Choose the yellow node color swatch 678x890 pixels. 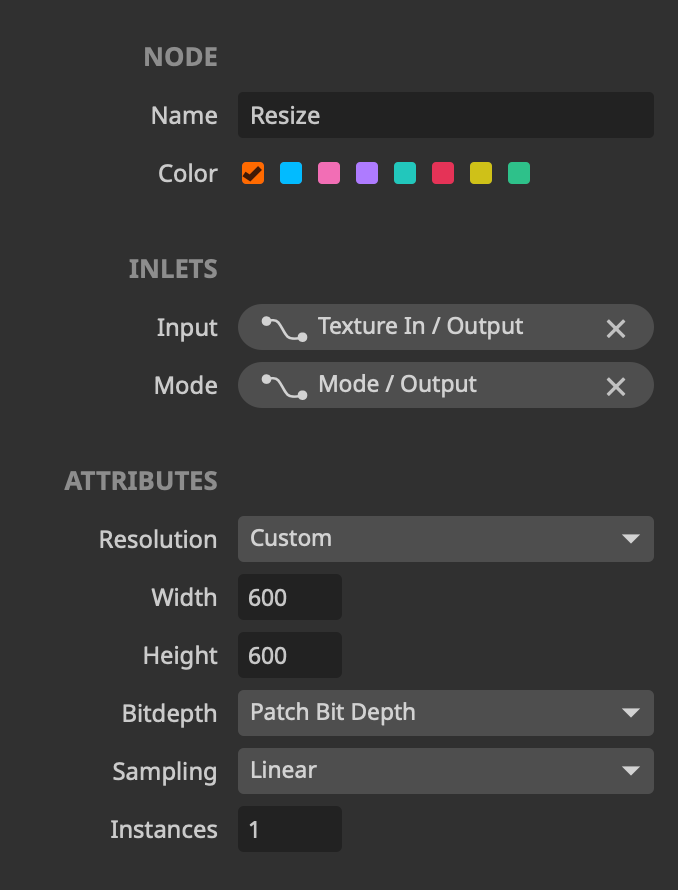pyautogui.click(x=481, y=174)
